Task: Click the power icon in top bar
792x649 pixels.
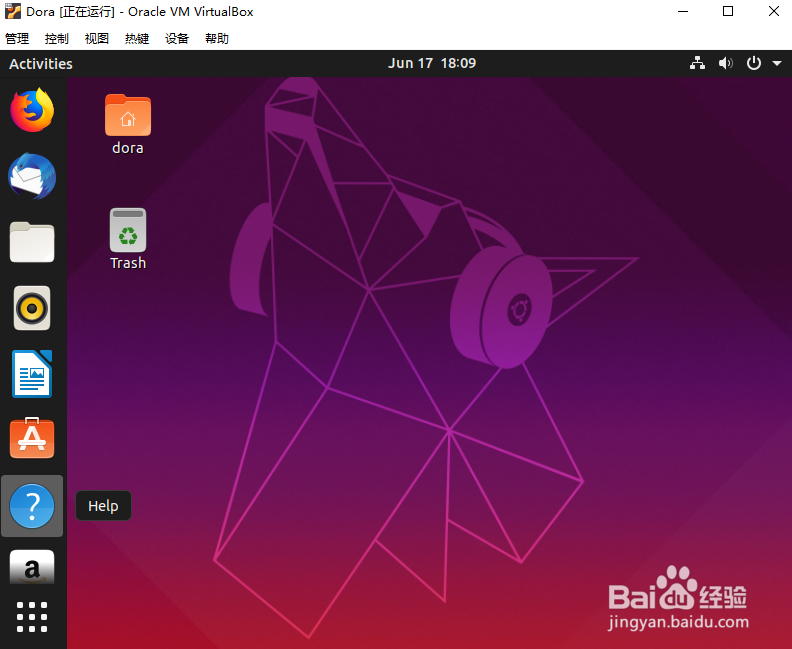Action: pos(754,63)
